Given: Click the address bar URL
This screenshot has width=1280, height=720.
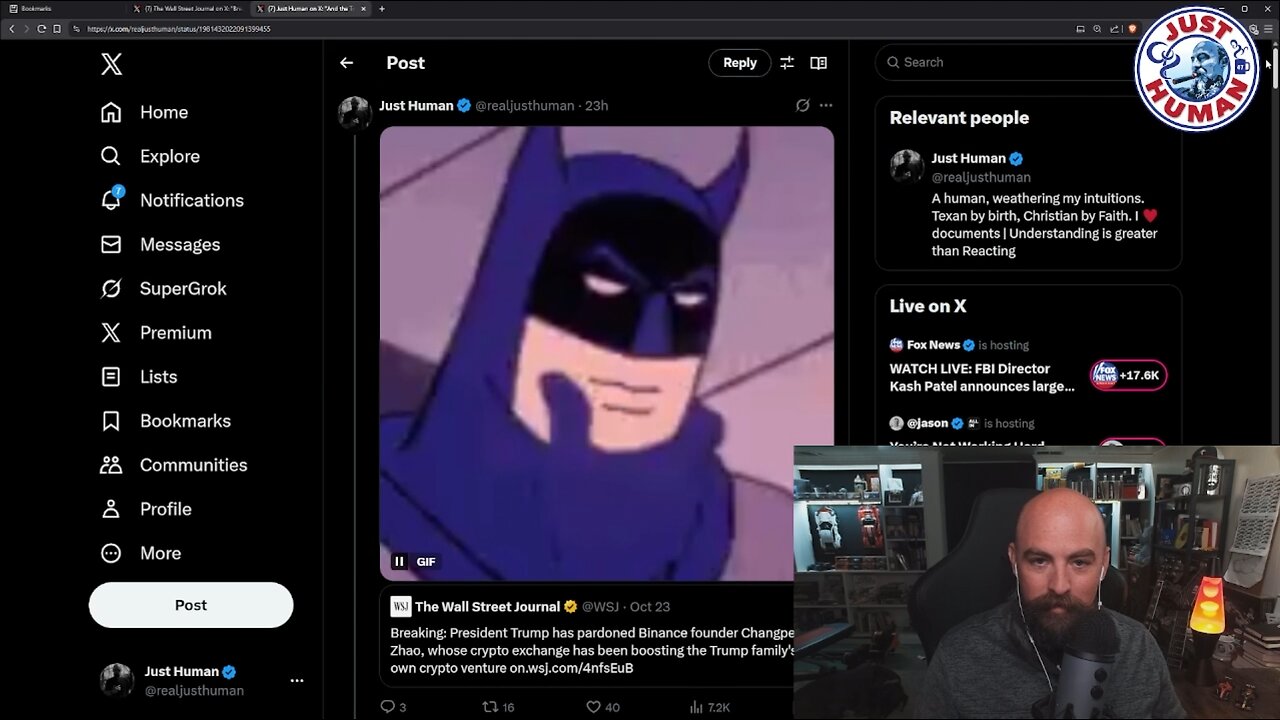Looking at the screenshot, I should pos(179,29).
